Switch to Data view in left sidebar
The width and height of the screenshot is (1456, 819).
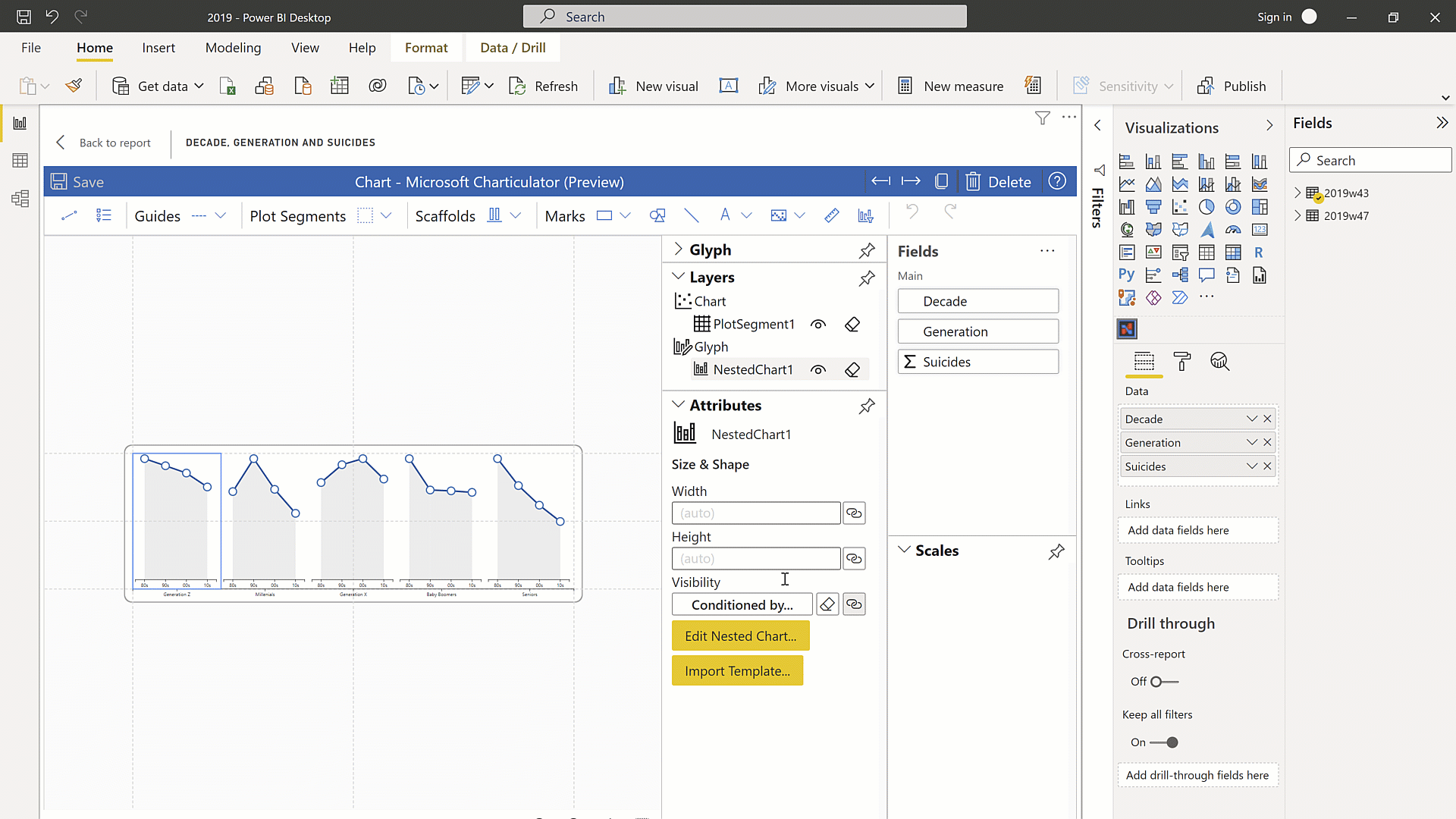pos(20,161)
